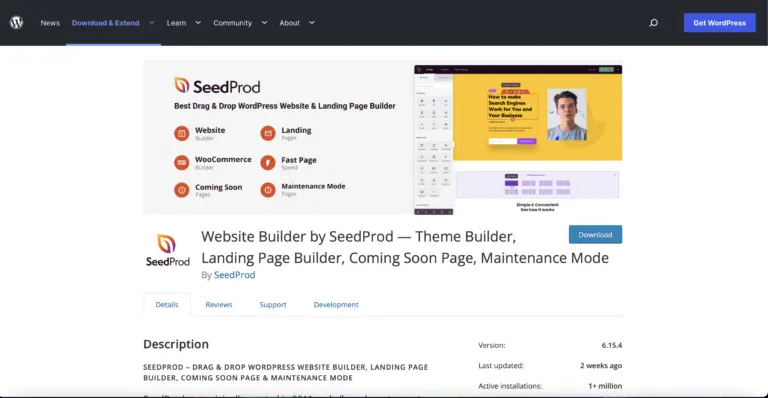Open the search magnifier icon
The height and width of the screenshot is (398, 768).
tap(653, 23)
